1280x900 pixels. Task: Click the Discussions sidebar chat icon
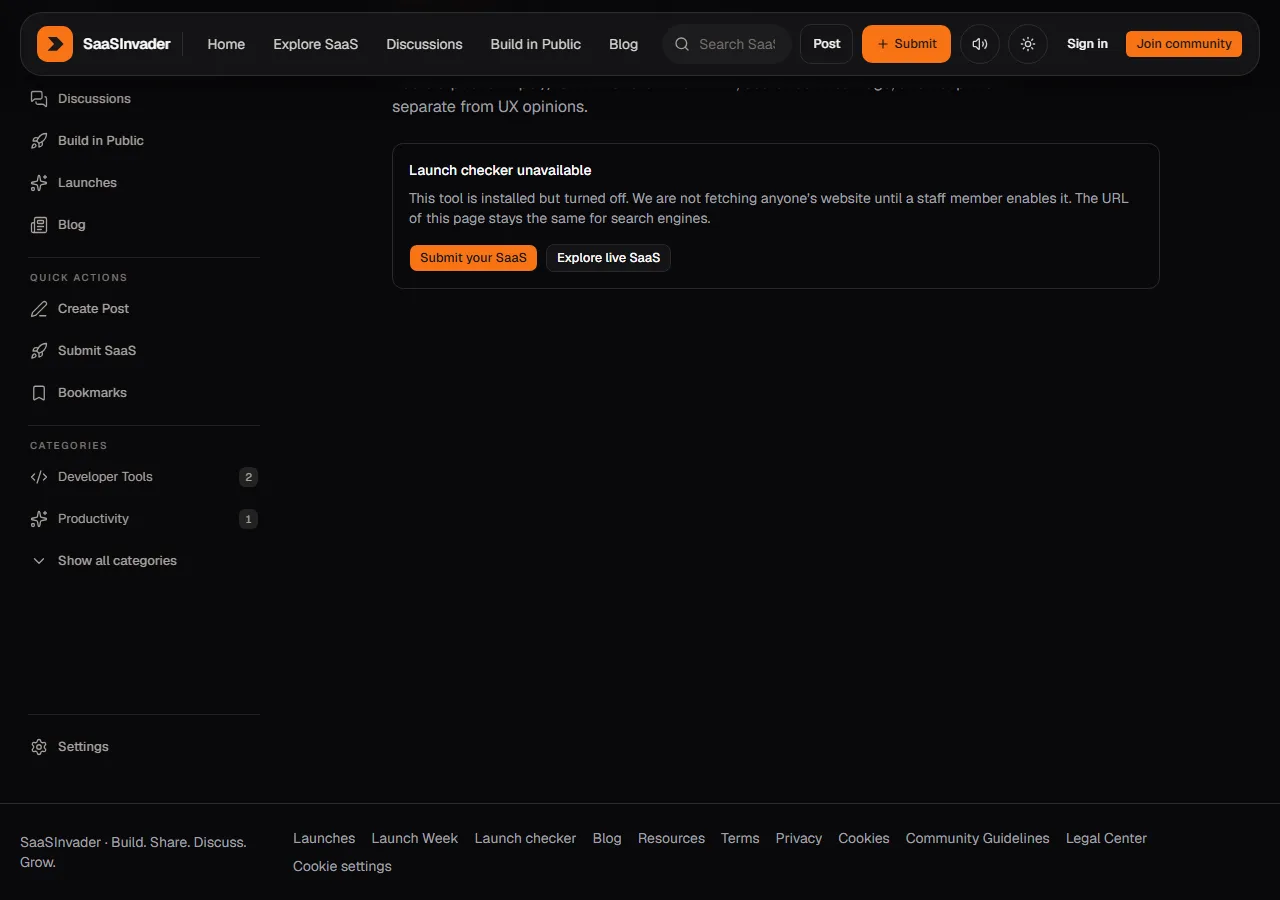tap(39, 99)
